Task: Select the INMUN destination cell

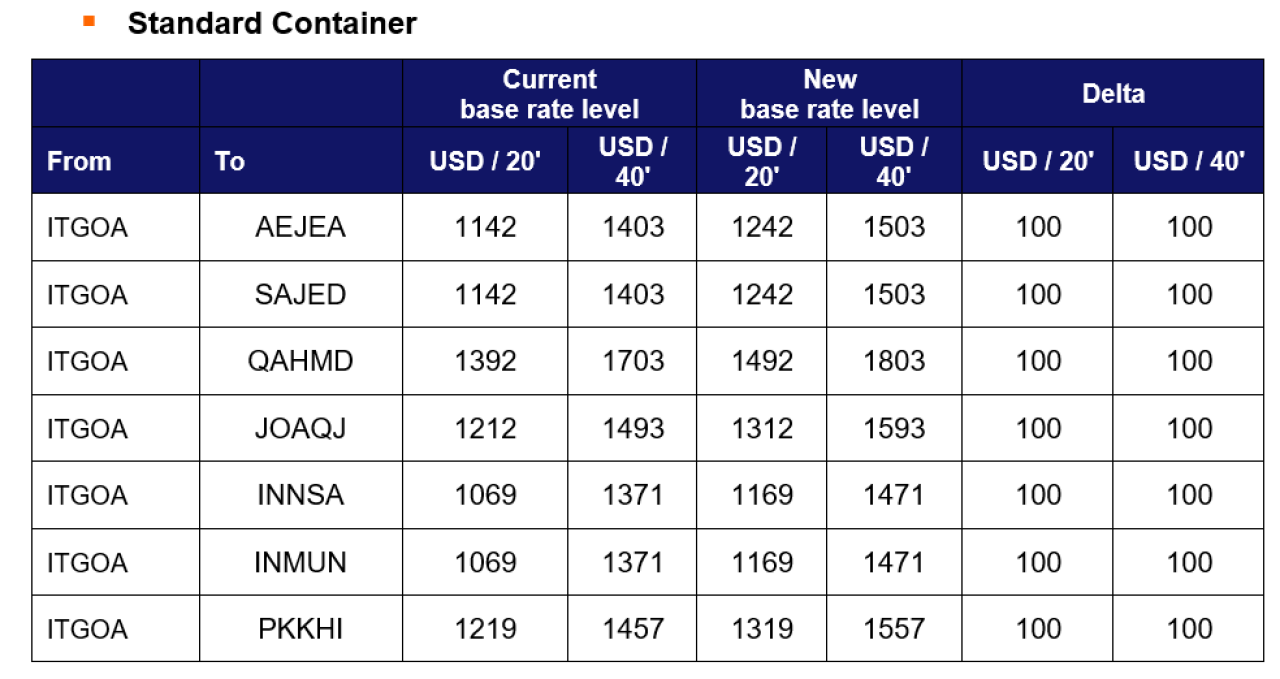Action: point(301,562)
